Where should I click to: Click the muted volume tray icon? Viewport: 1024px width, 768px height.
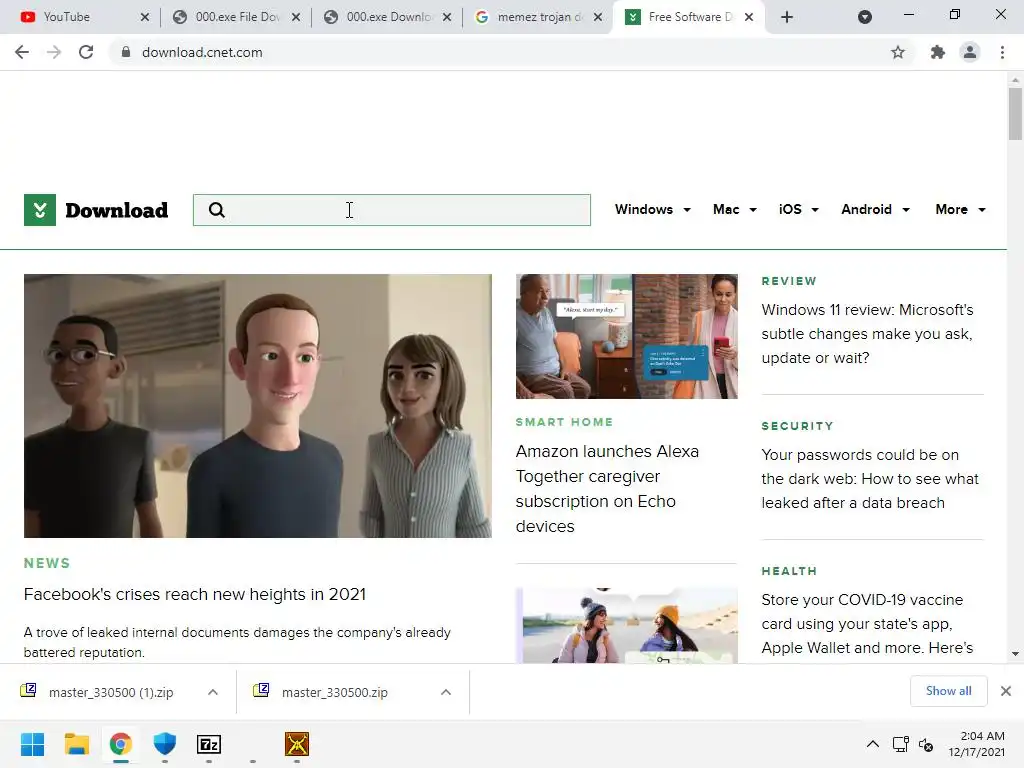point(926,744)
